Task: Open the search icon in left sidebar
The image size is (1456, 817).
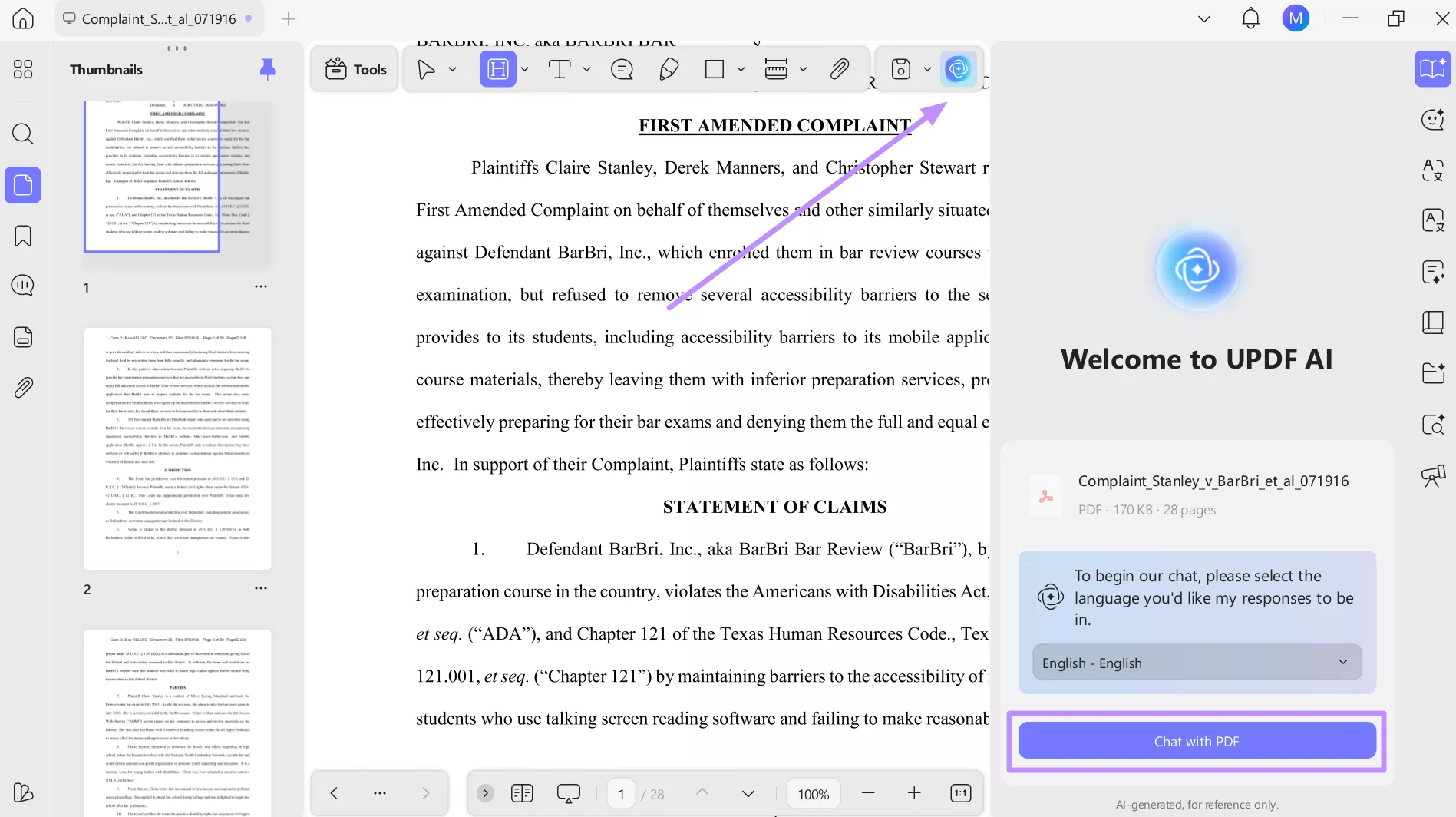Action: 22,134
